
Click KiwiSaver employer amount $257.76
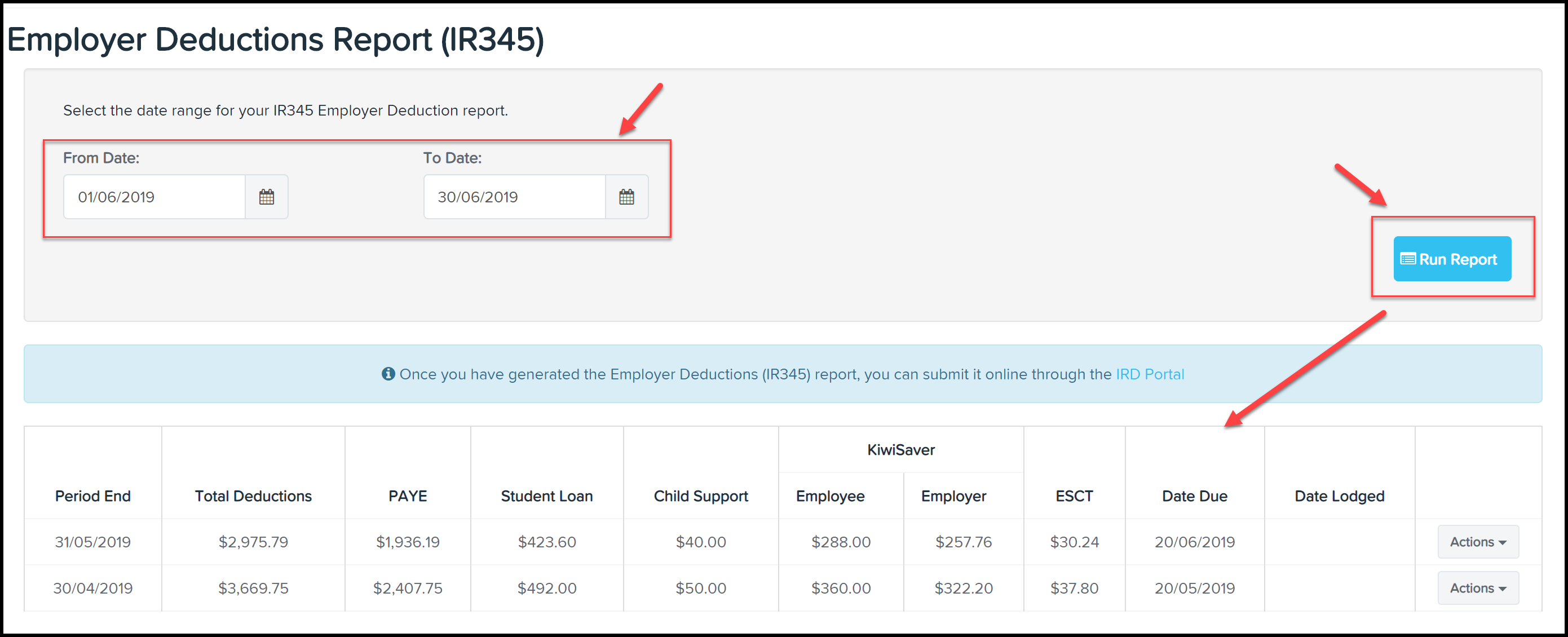coord(964,542)
